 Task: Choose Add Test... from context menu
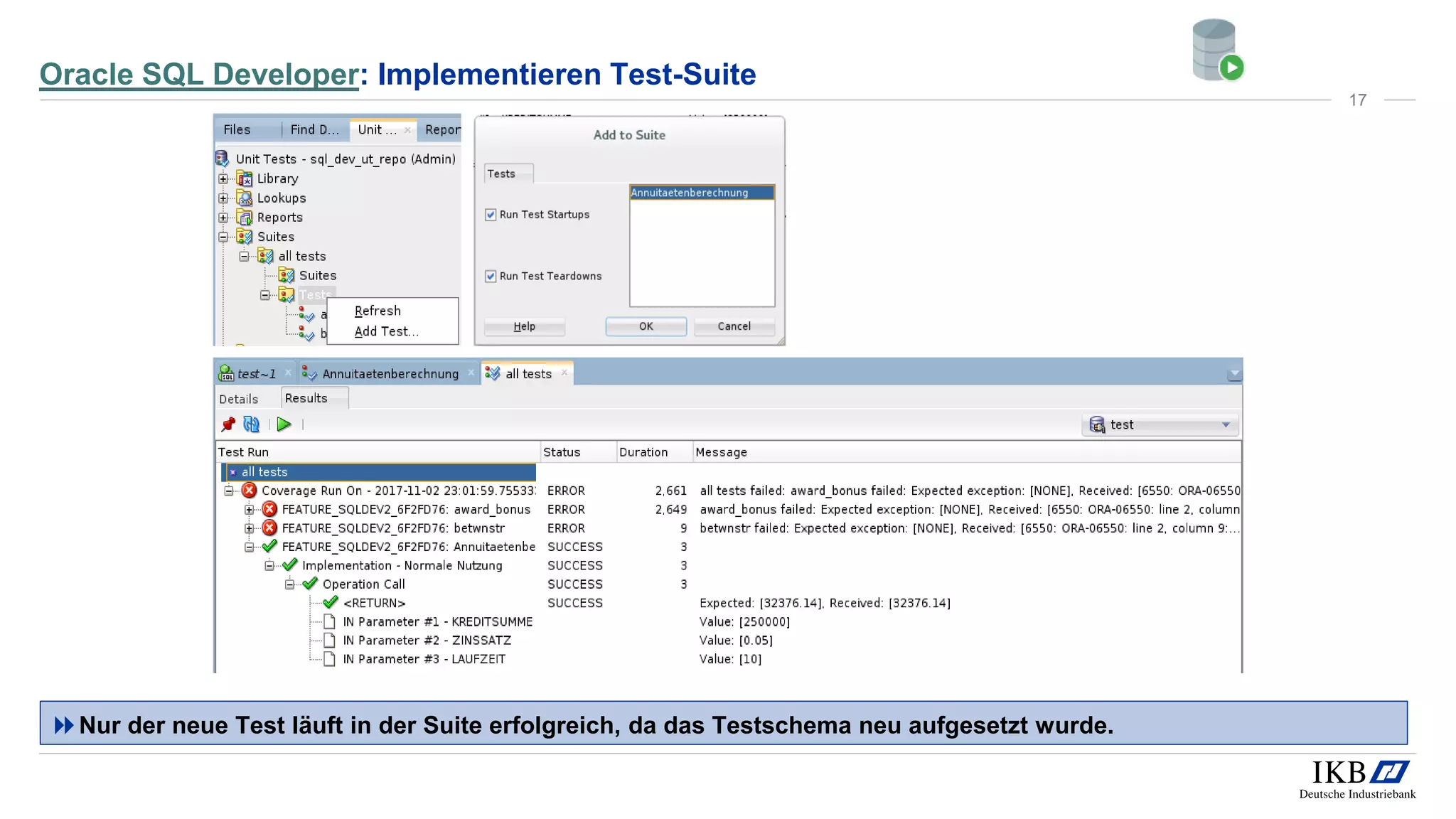coord(392,331)
